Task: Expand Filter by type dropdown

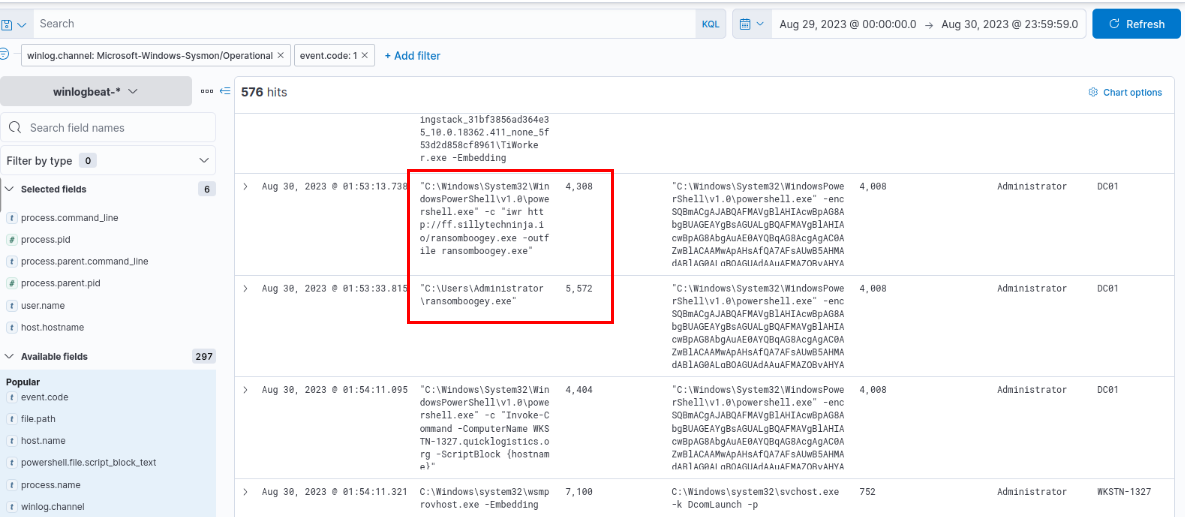Action: [x=107, y=160]
